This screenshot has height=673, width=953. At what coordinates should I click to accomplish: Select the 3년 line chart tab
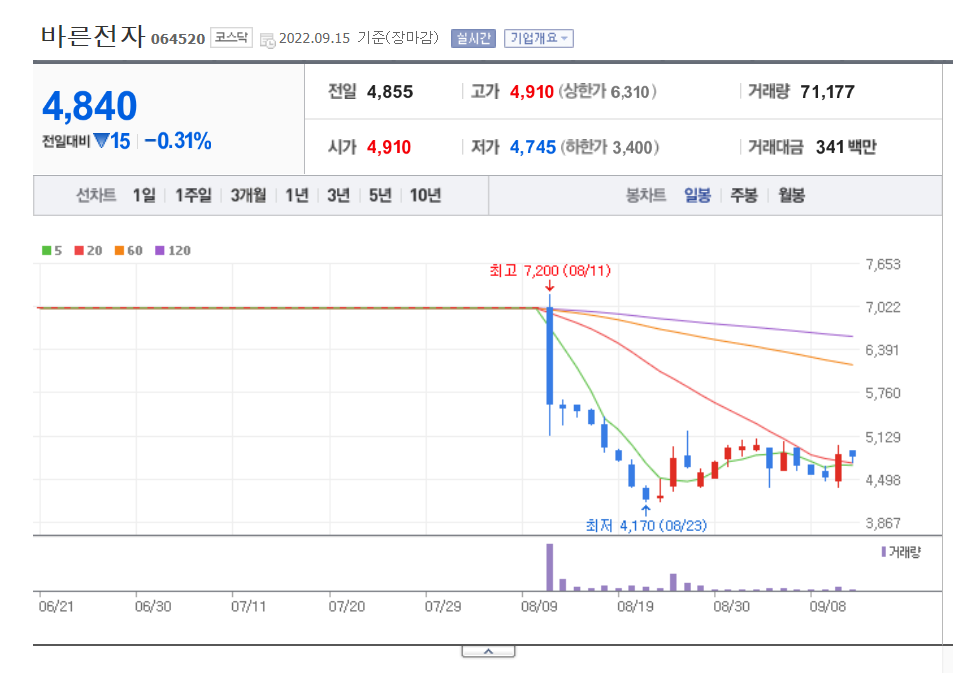tap(339, 195)
